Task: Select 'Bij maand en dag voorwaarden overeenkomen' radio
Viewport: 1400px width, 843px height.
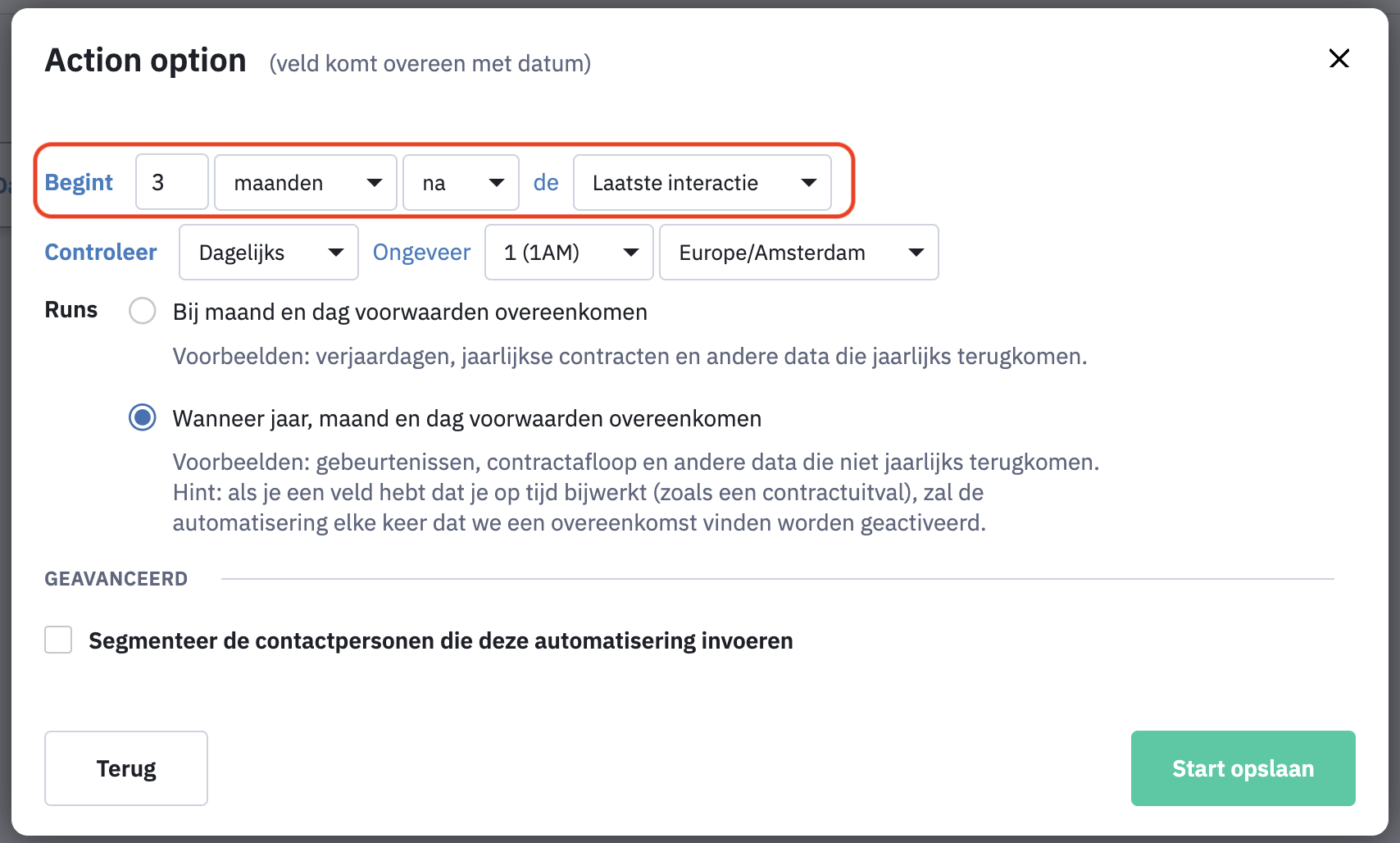Action: (x=143, y=311)
